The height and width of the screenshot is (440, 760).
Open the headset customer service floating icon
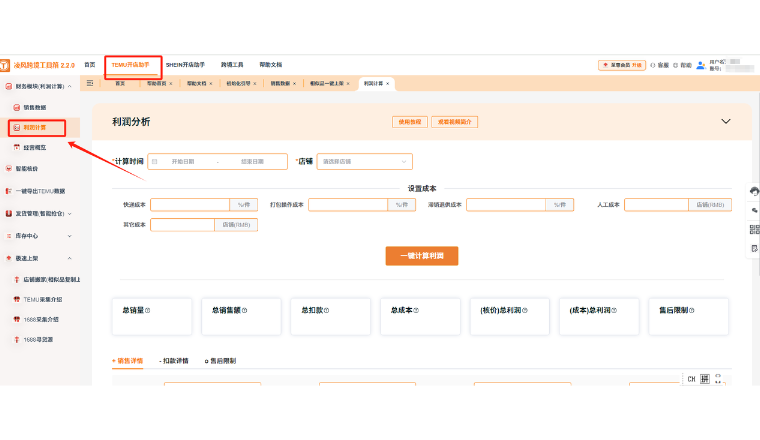[x=754, y=192]
